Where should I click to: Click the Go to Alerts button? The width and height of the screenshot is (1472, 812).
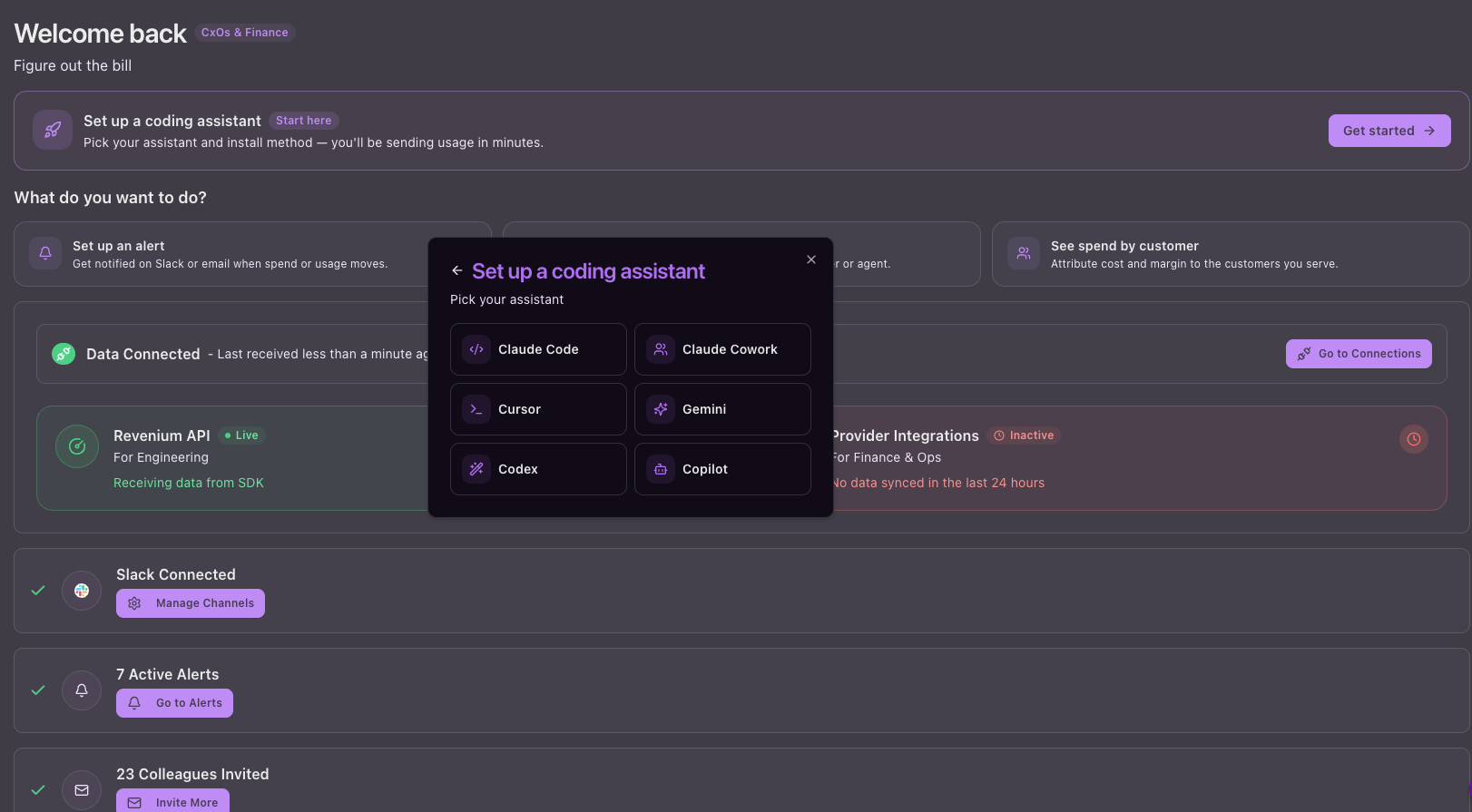point(174,703)
